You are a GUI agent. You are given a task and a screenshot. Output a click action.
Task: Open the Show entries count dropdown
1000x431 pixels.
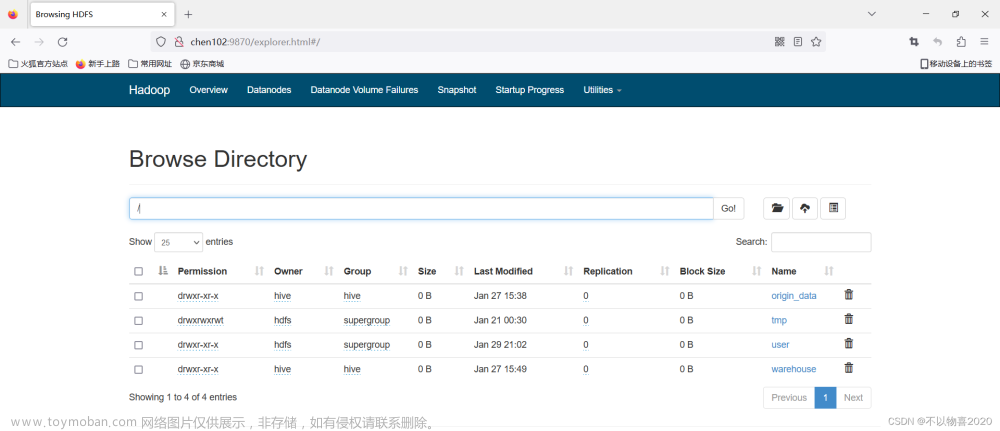coord(179,242)
